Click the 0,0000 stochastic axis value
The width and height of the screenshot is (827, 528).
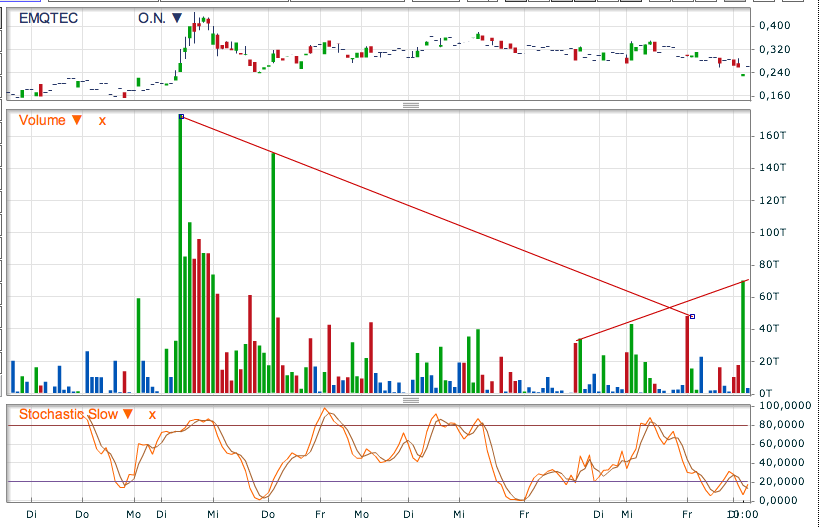tap(778, 501)
